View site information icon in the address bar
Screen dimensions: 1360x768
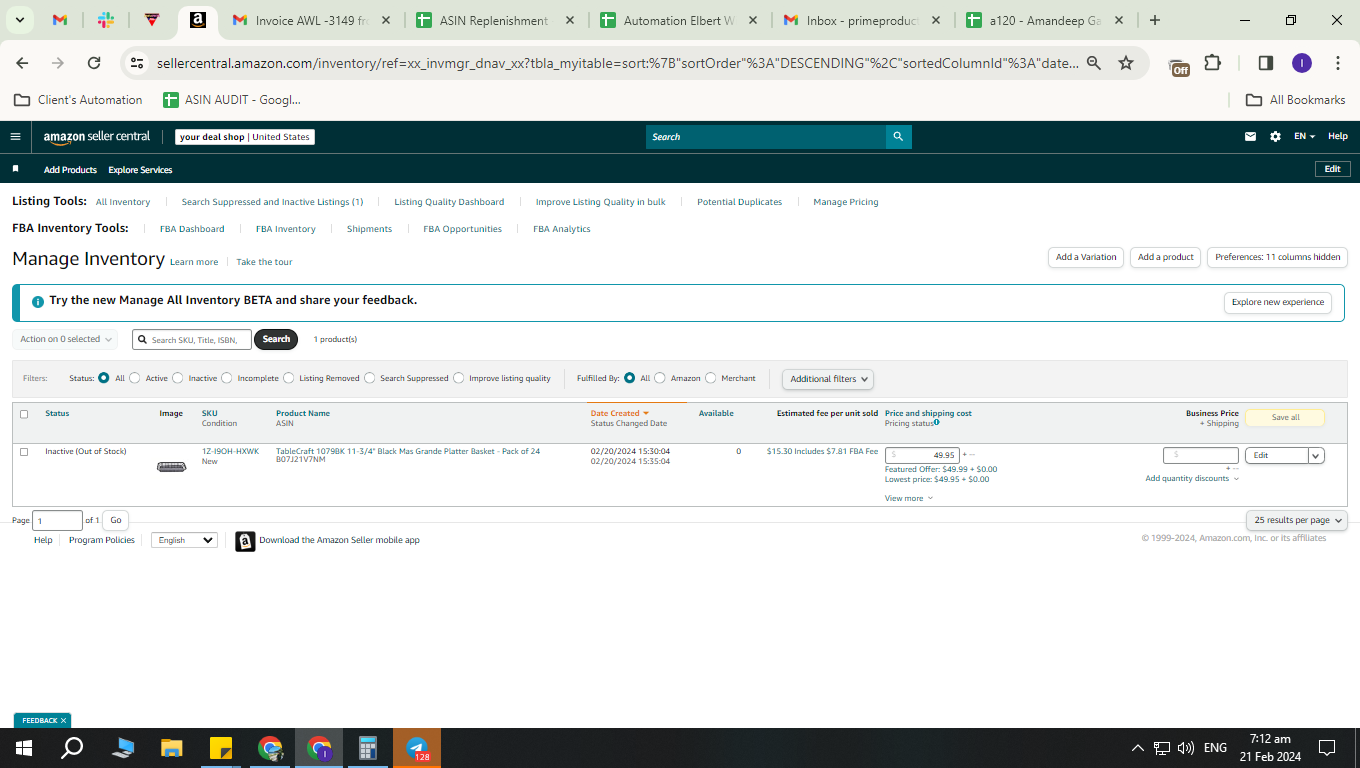[x=138, y=63]
